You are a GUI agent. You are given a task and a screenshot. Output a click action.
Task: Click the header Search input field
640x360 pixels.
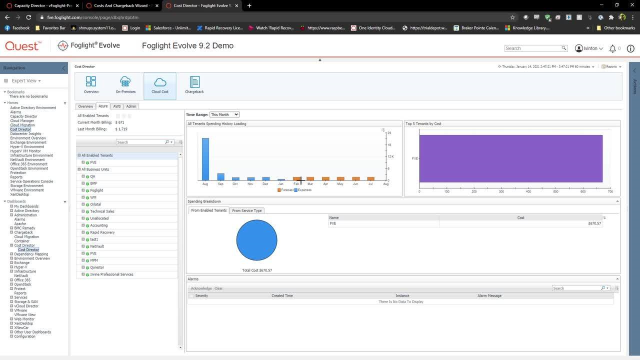pyautogui.click(x=533, y=48)
